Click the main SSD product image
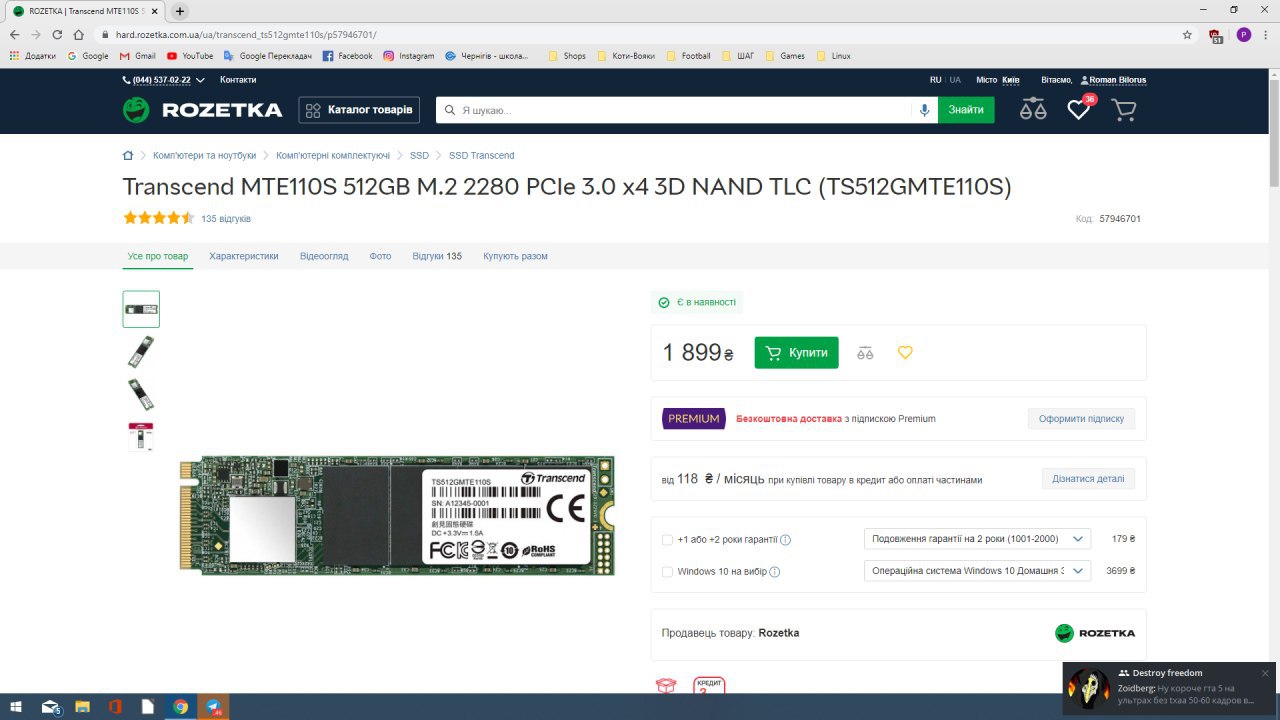Screen dimensions: 1280x720 click(397, 515)
